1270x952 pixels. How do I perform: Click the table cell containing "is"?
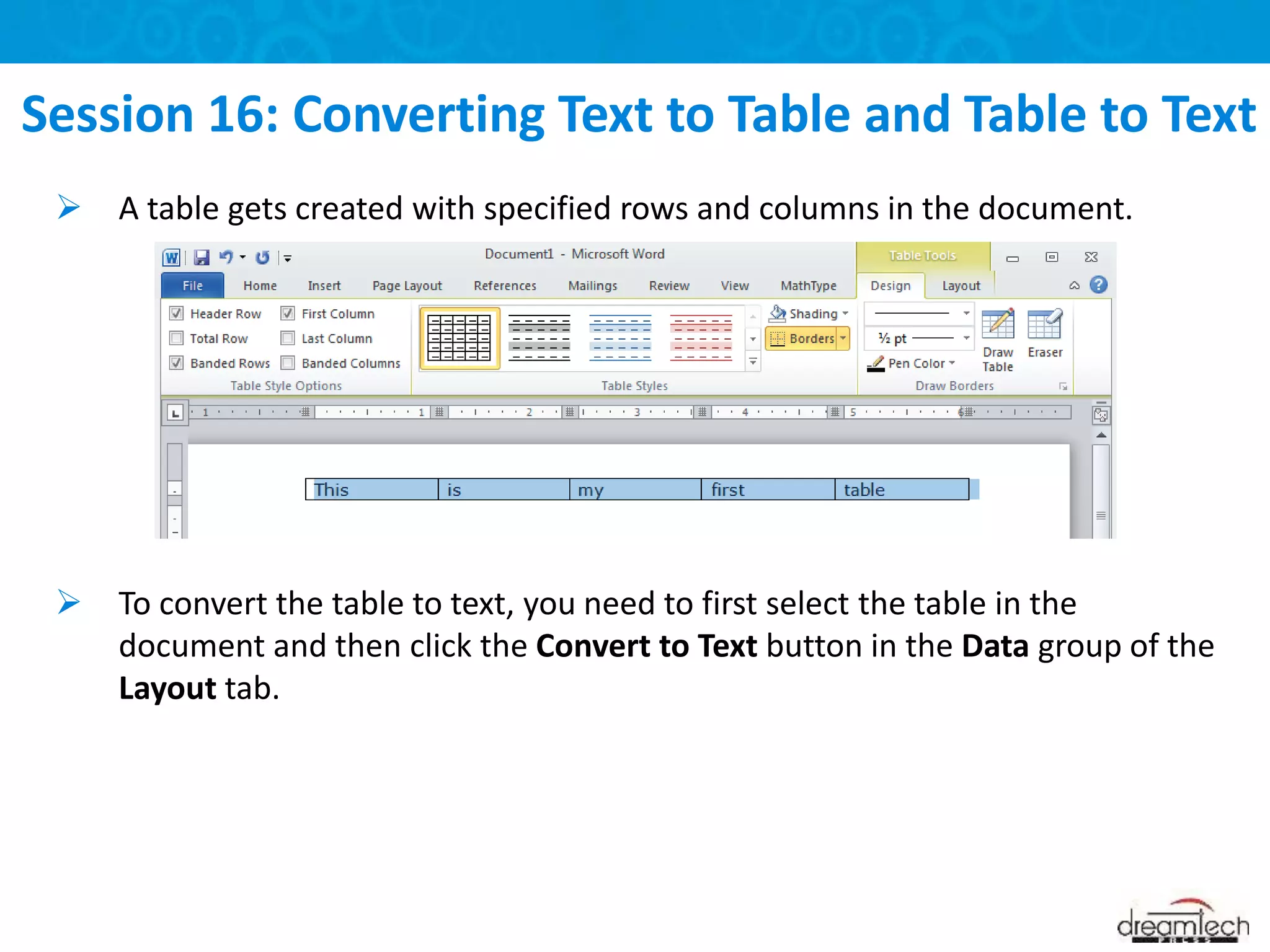pos(504,490)
